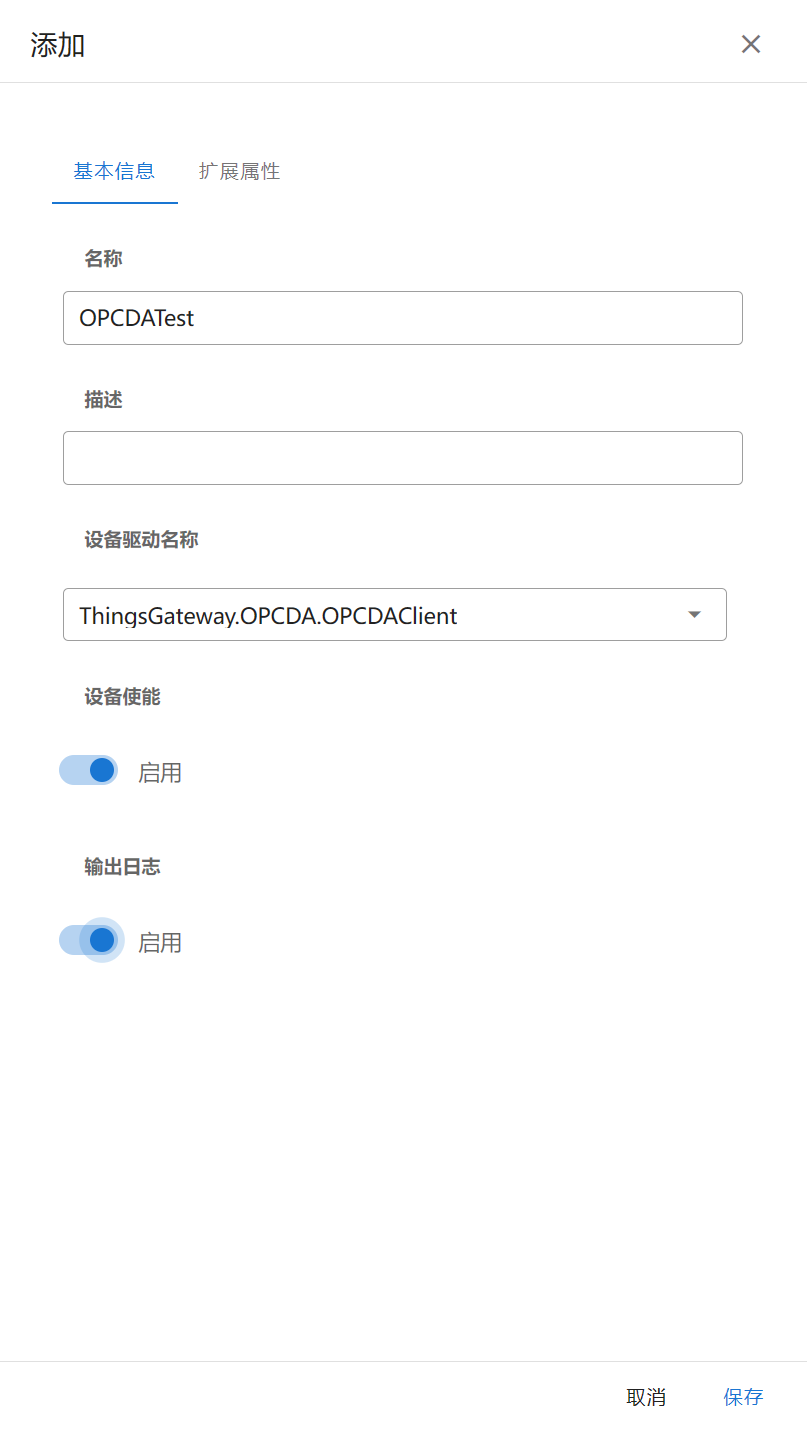Viewport: 807px width, 1429px height.
Task: Expand the 设备驱动名称 dropdown arrow
Action: [x=695, y=614]
